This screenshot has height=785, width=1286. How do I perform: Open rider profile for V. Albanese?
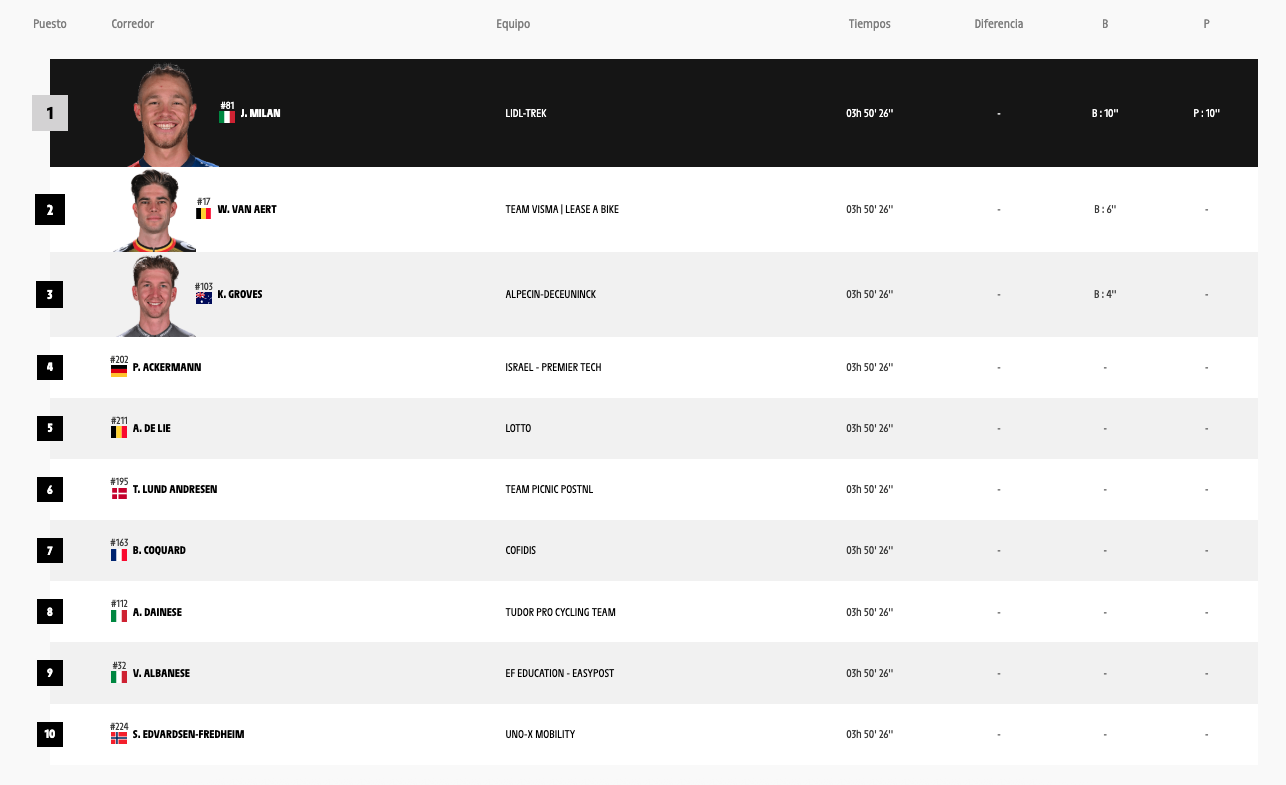coord(161,673)
